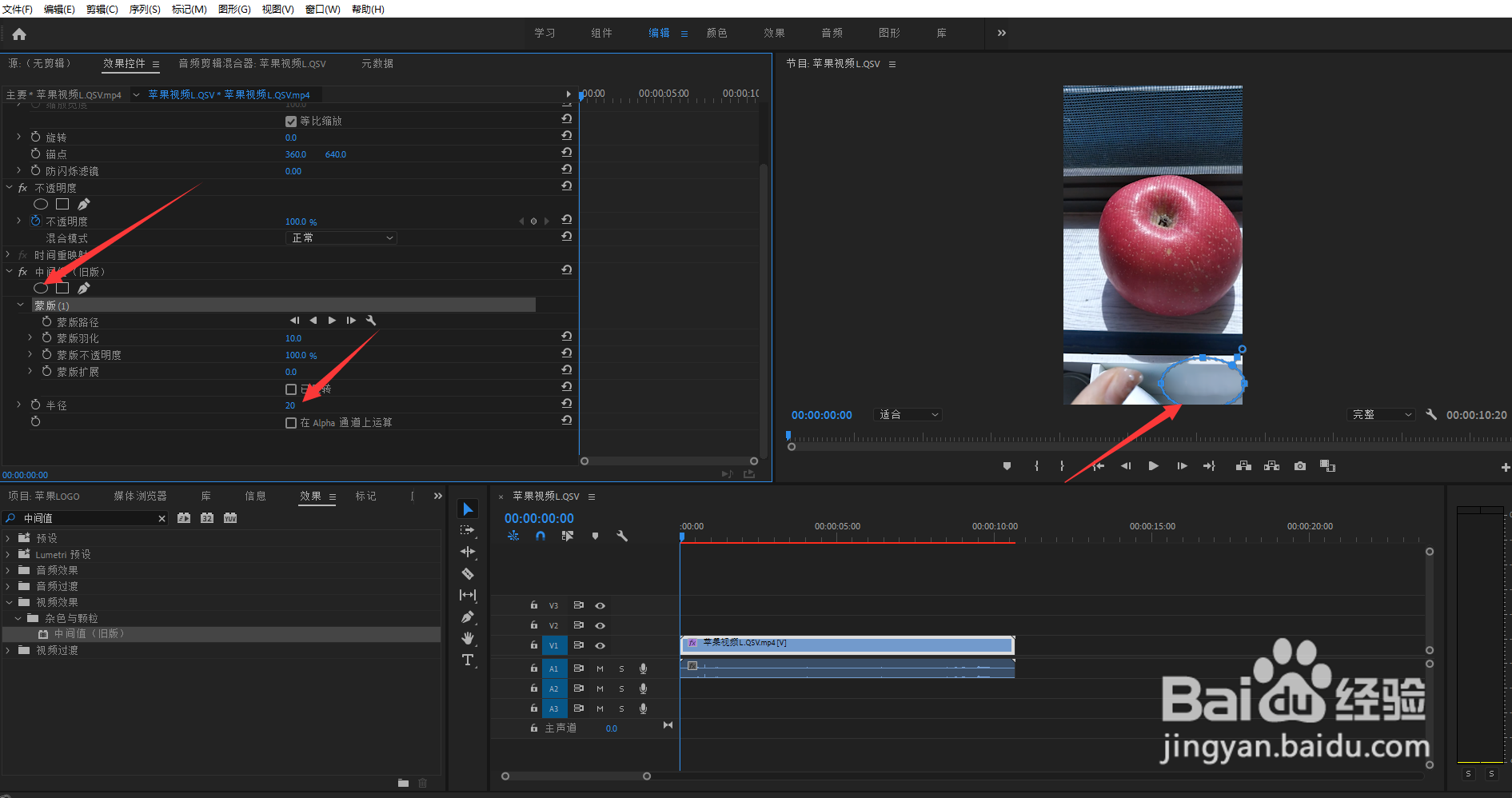This screenshot has height=798, width=1512.
Task: Solo audio track A2
Action: [621, 688]
